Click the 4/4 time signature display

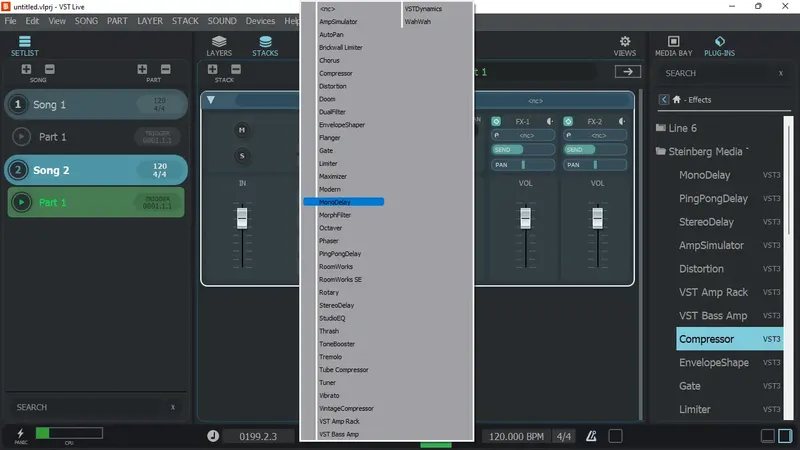tap(564, 436)
